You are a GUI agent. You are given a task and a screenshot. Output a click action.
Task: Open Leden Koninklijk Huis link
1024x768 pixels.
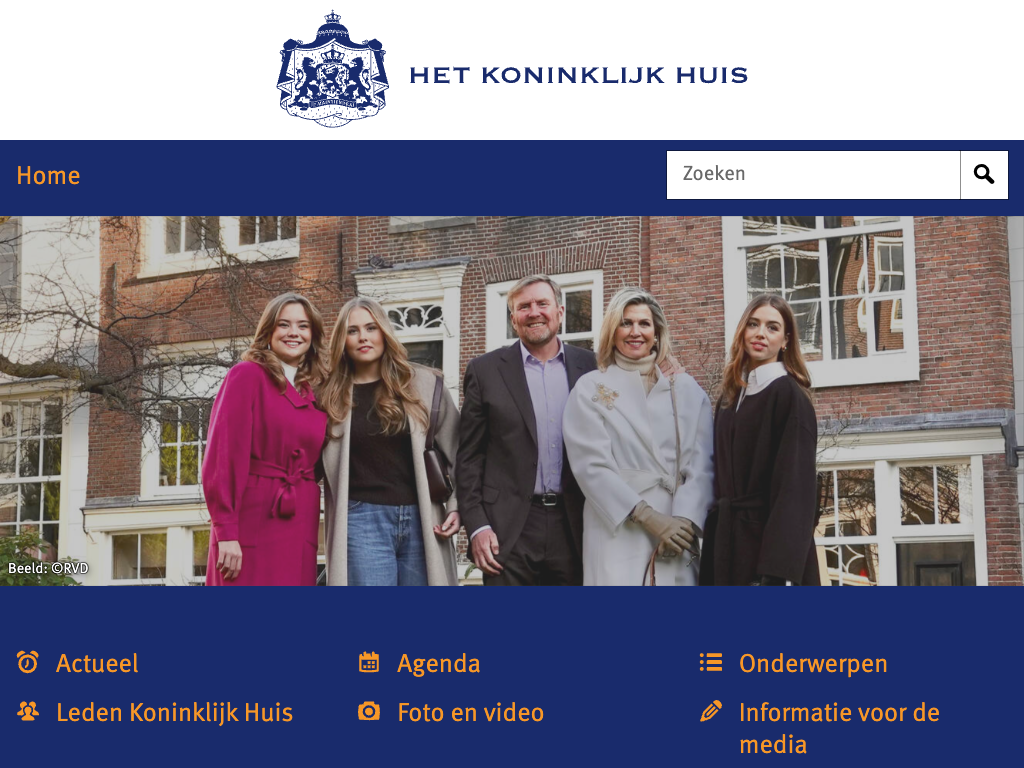(x=174, y=712)
